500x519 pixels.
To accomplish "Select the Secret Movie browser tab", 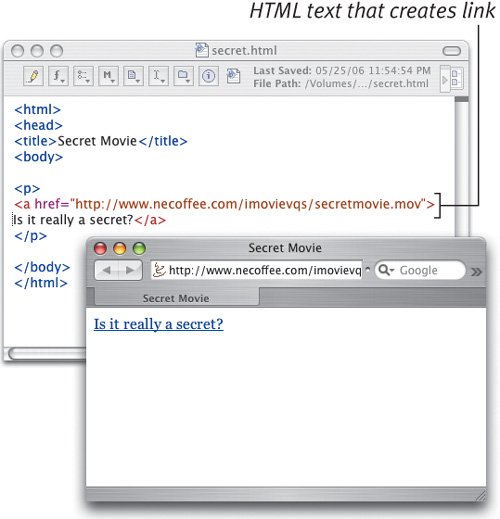I will 177,298.
